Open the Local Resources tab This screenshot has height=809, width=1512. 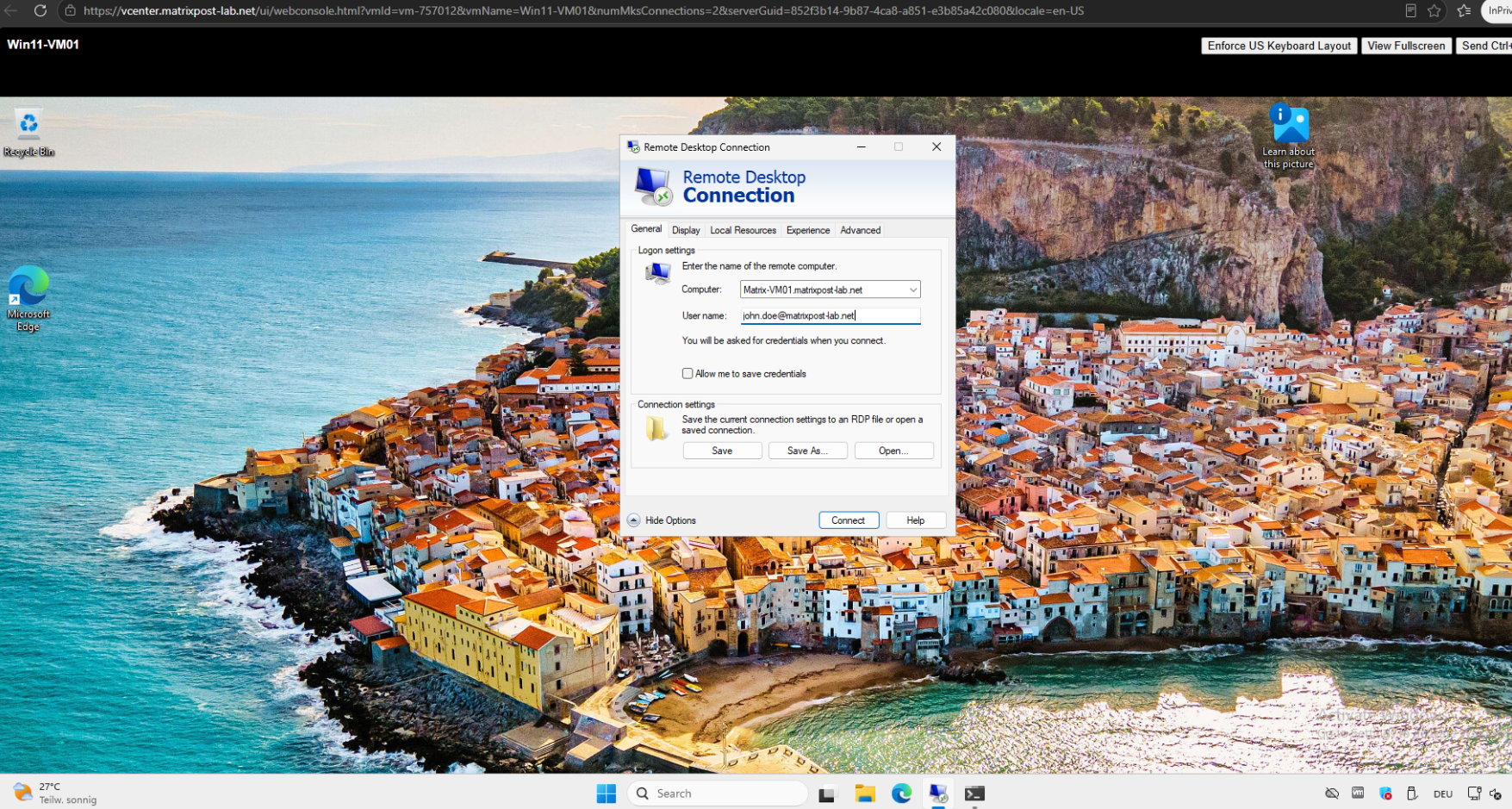[x=743, y=230]
